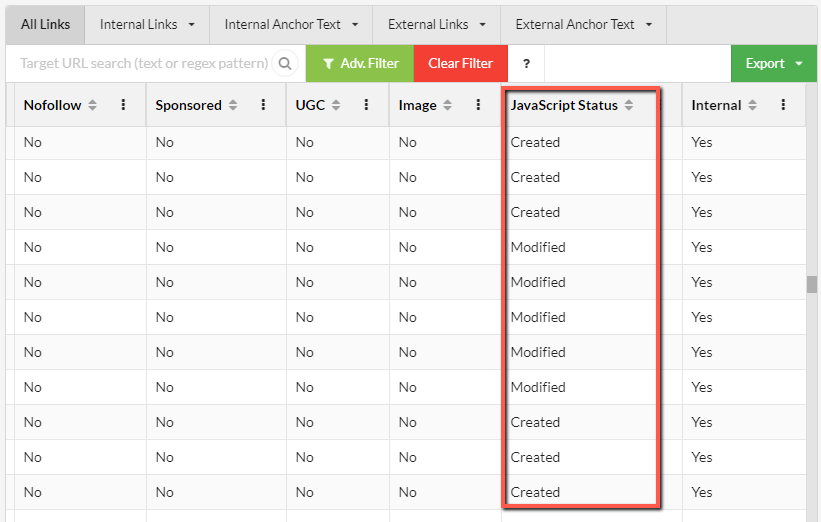Screen dimensions: 821x522
Task: Open Sponsored column options menu
Action: tap(263, 105)
